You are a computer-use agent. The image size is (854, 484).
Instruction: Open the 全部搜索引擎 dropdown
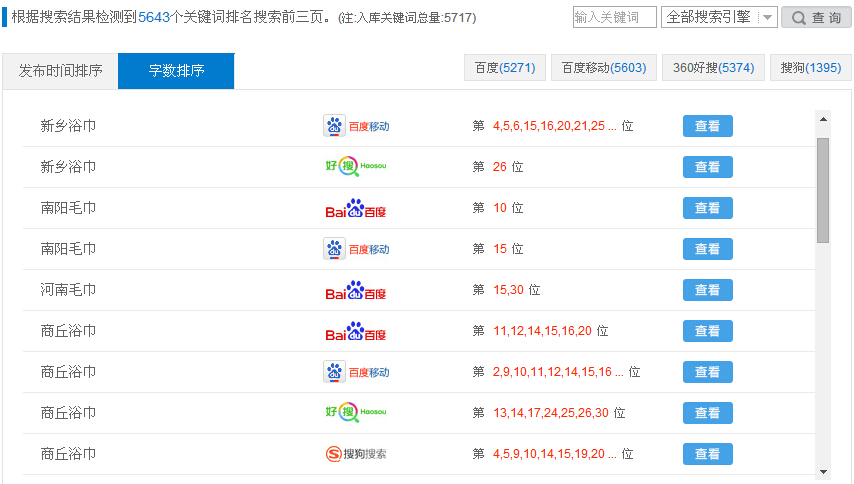pos(719,17)
